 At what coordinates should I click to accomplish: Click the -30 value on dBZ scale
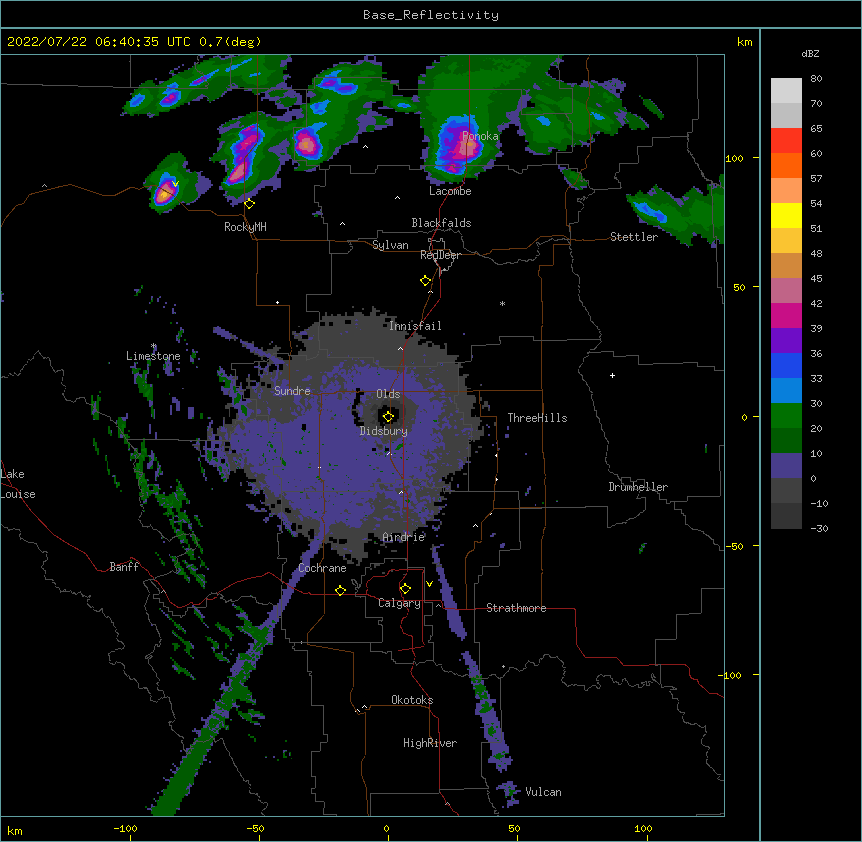(x=819, y=528)
